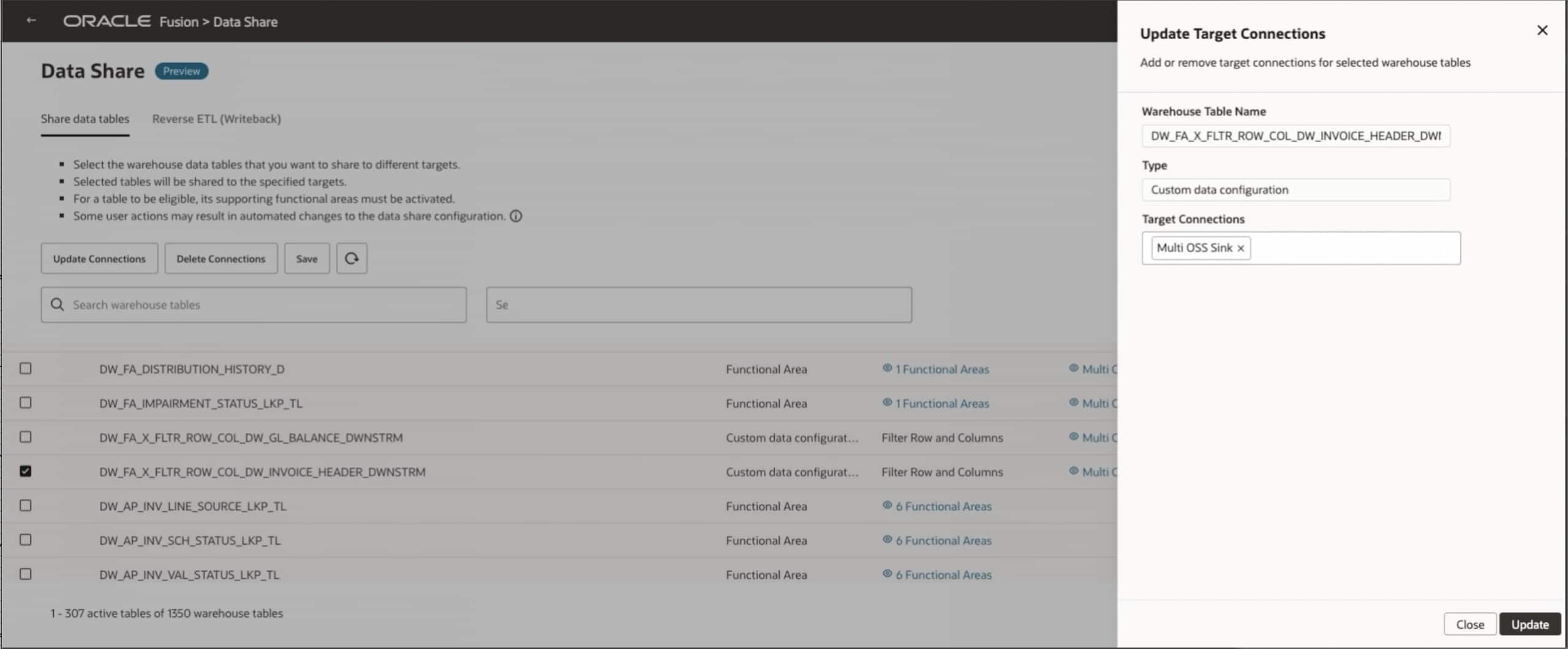Viewport: 1568px width, 649px height.
Task: Click the Update Connections button
Action: (x=99, y=259)
